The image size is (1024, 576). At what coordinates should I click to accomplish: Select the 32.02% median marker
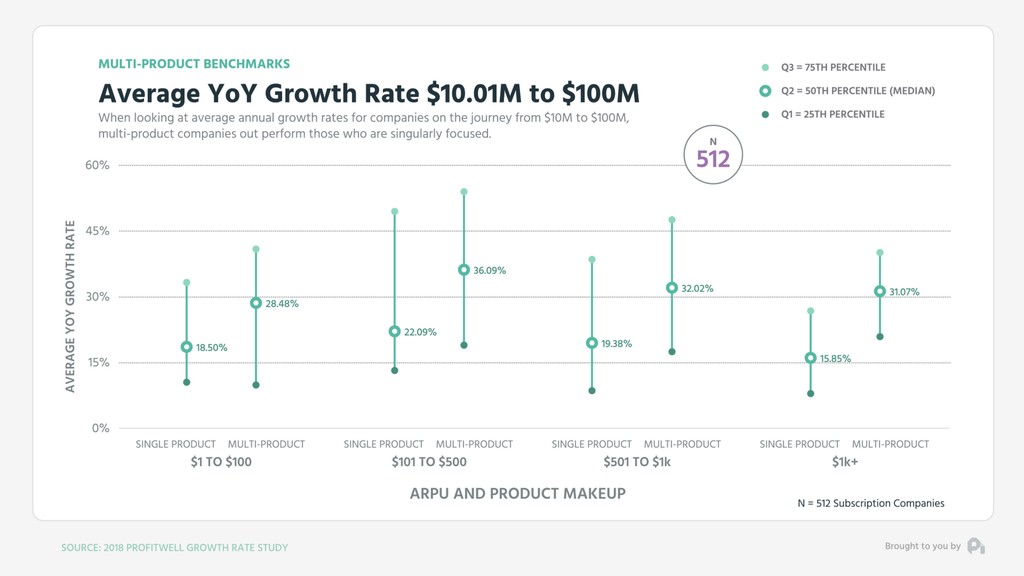(672, 288)
